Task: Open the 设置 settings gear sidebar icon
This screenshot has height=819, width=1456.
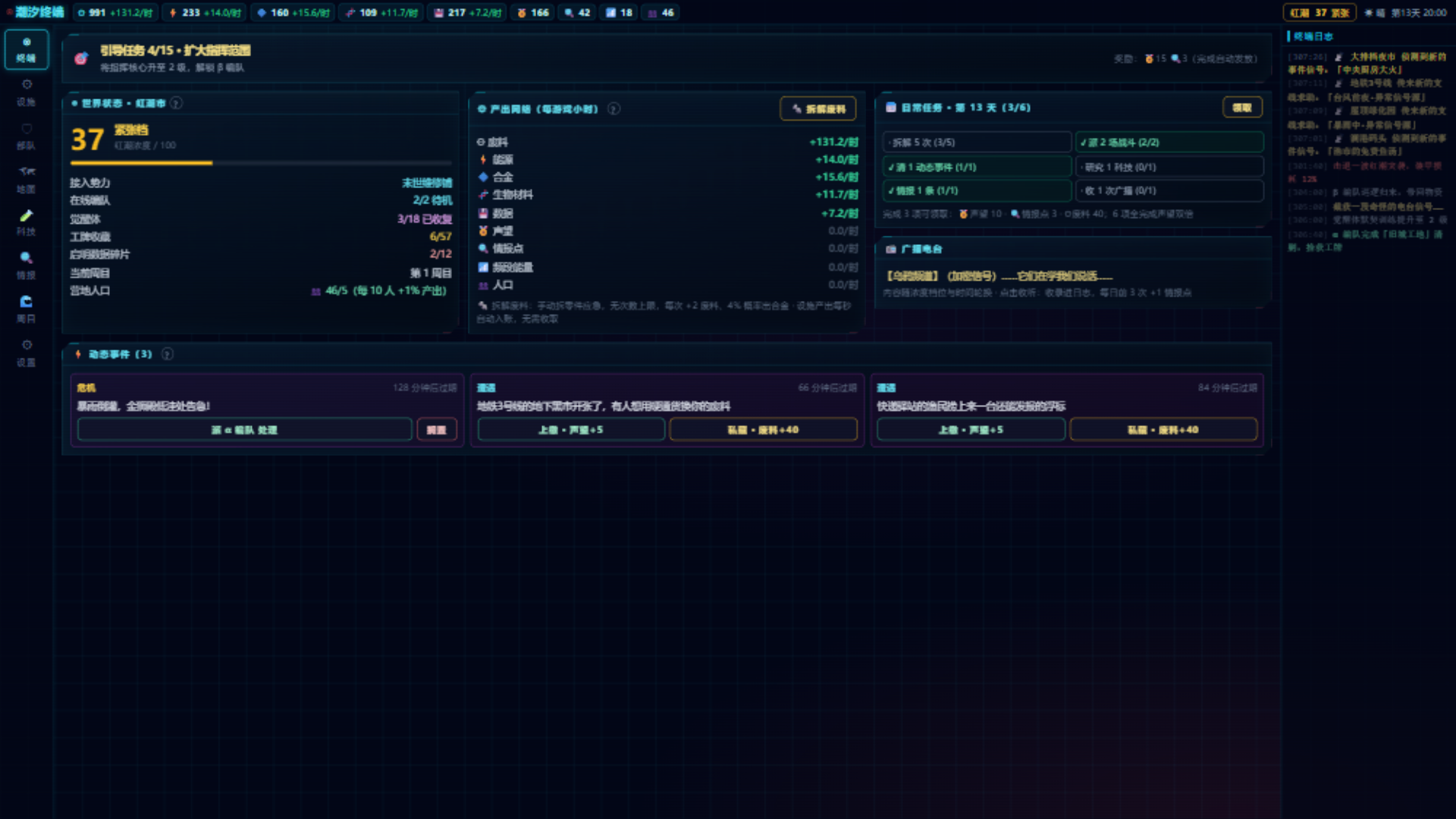Action: tap(27, 353)
